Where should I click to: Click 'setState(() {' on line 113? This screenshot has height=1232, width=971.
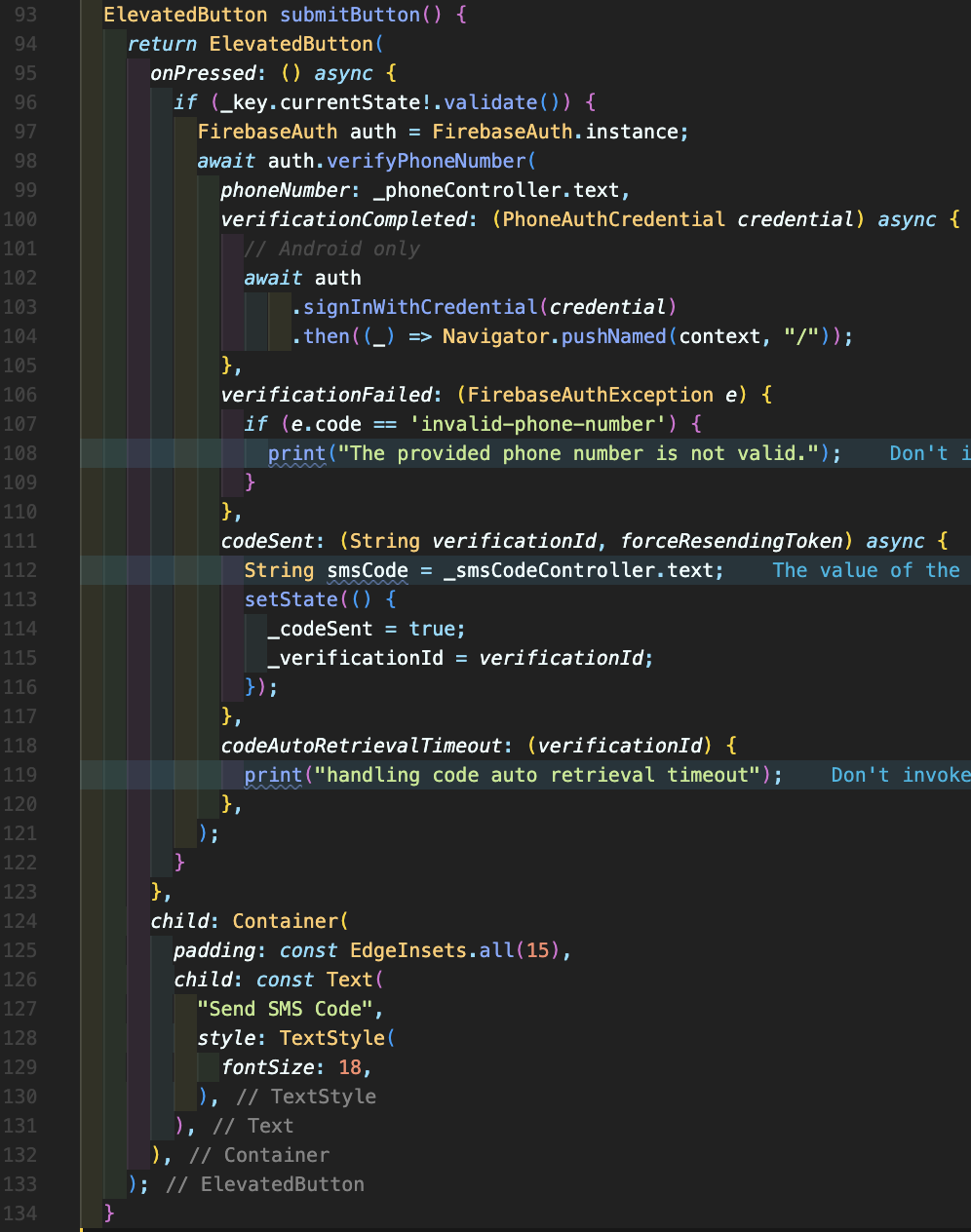[x=321, y=599]
